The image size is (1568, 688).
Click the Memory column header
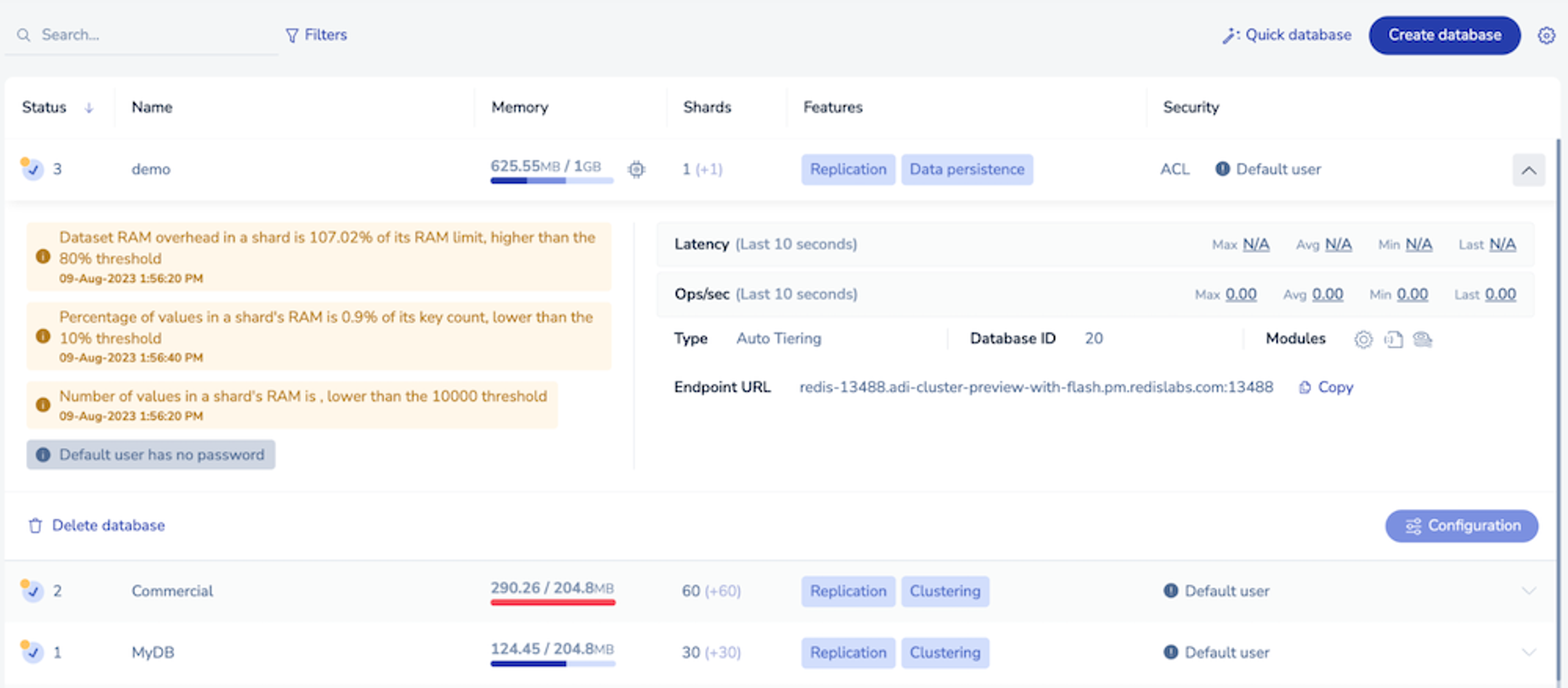(519, 107)
